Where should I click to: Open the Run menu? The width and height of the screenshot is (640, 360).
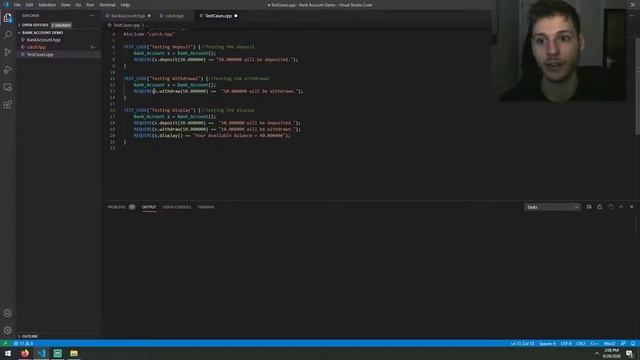tap(90, 5)
